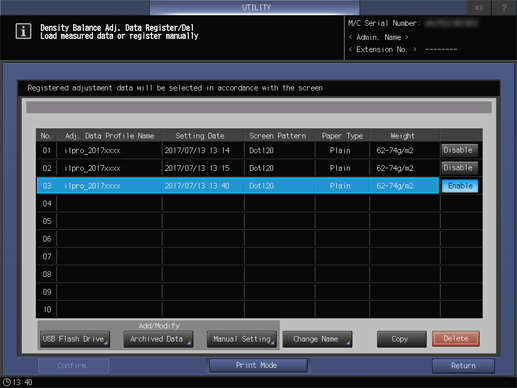
Task: Click the Copy button
Action: 401,339
